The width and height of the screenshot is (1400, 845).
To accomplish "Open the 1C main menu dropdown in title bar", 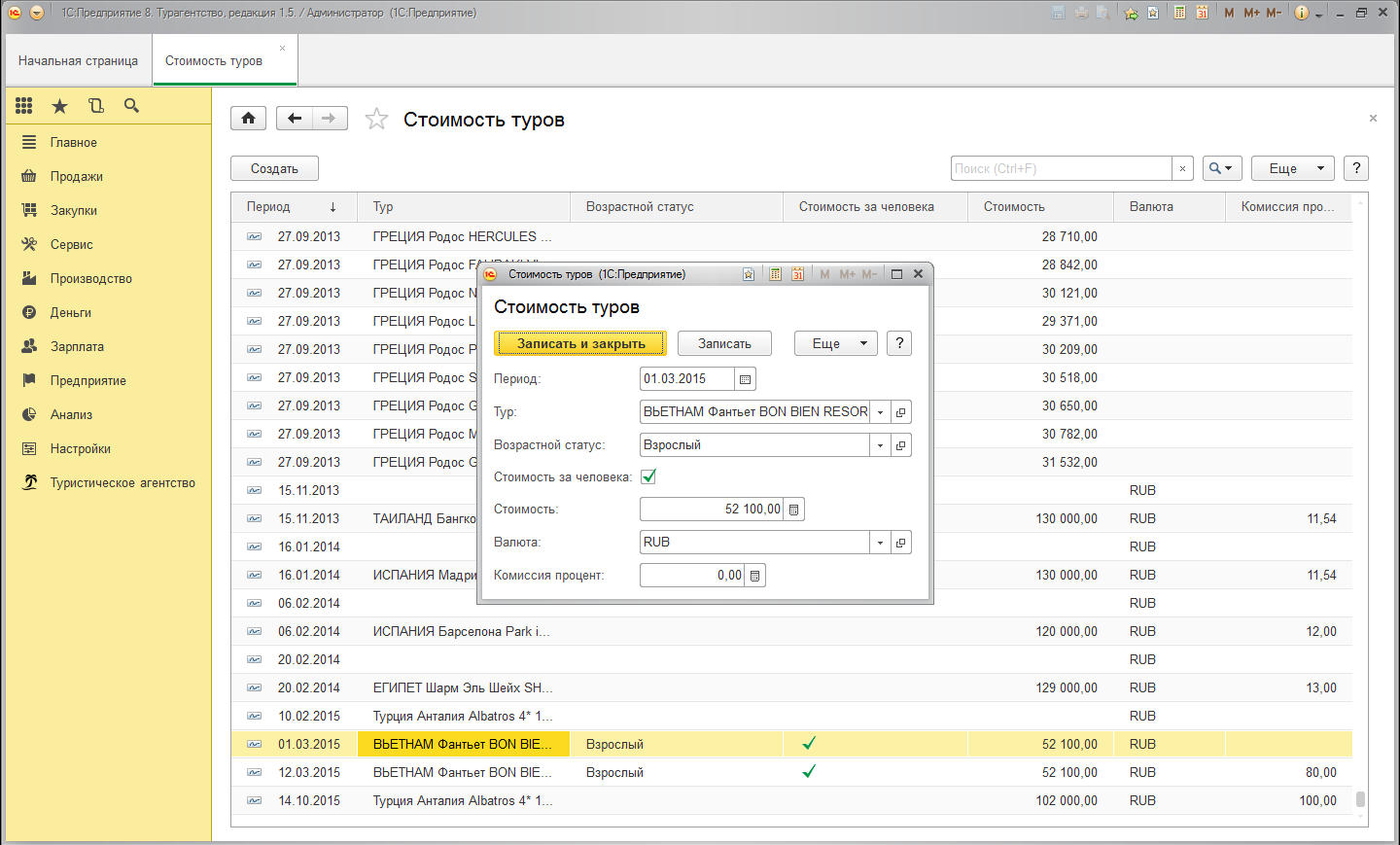I will pos(37,13).
